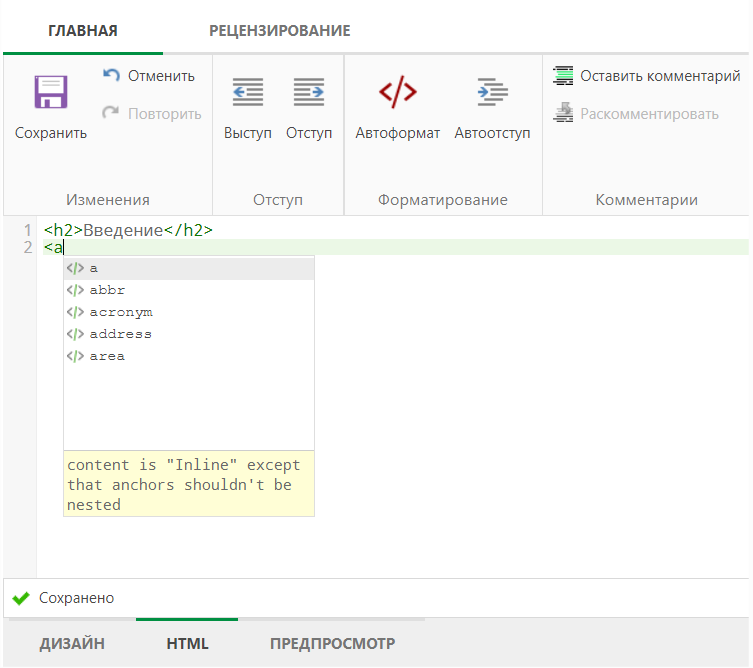Click the yellow tooltip about anchors nesting
This screenshot has width=753, height=668.
pos(189,485)
